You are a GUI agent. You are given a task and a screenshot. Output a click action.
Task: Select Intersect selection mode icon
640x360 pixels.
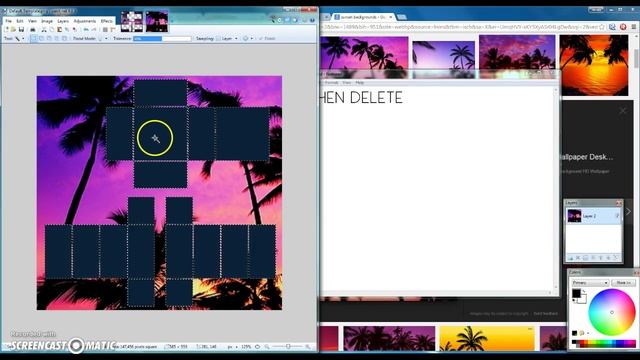(57, 38)
